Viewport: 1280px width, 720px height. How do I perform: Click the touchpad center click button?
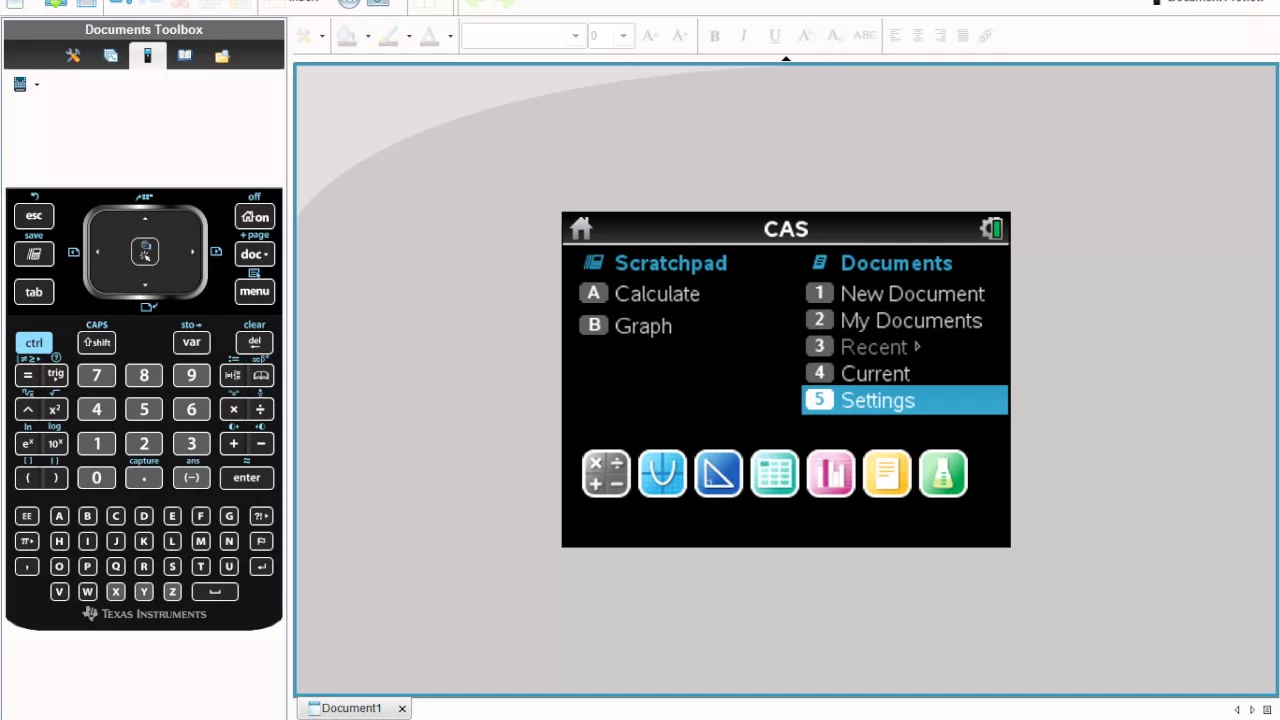pyautogui.click(x=145, y=252)
